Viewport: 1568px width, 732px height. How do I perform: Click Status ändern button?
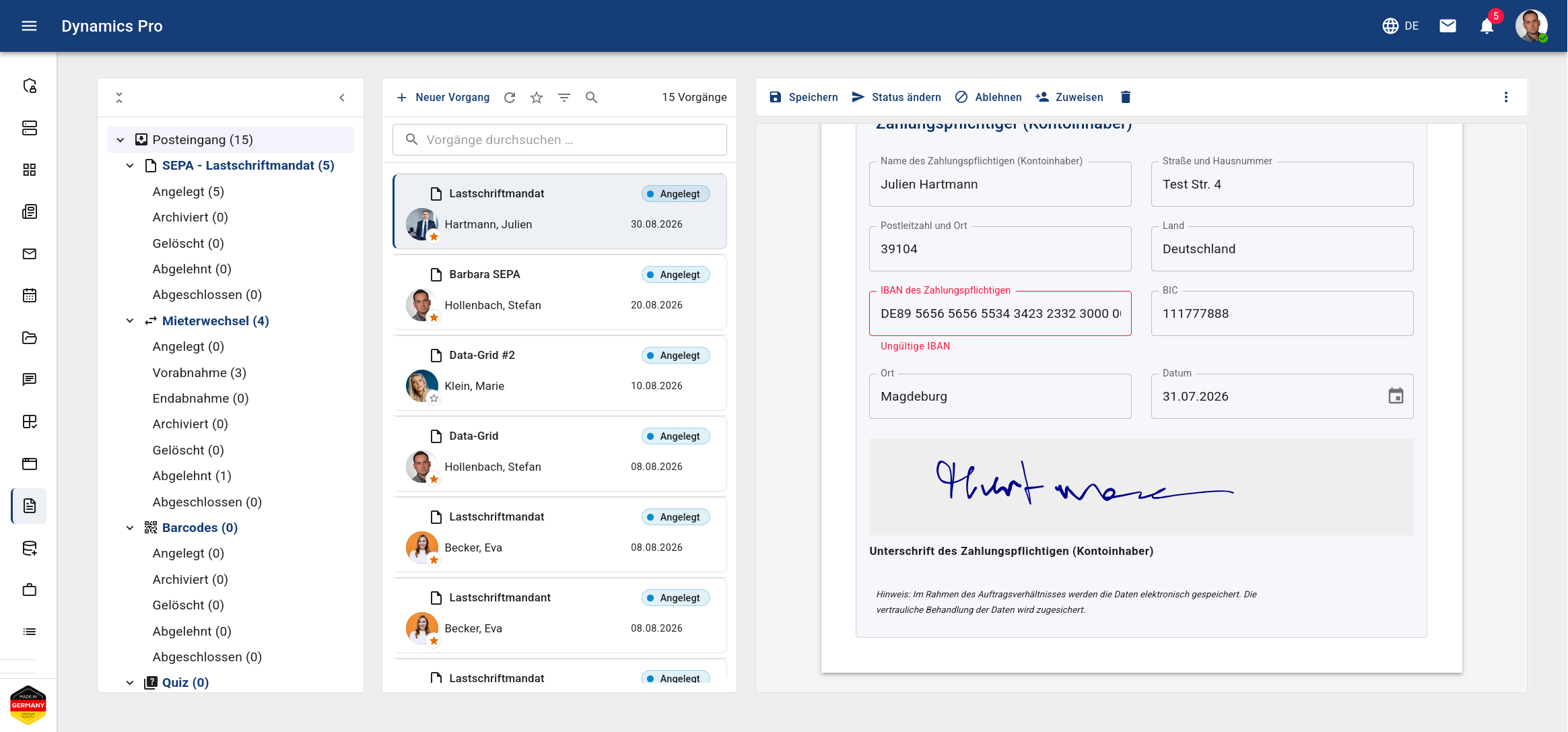[x=896, y=97]
